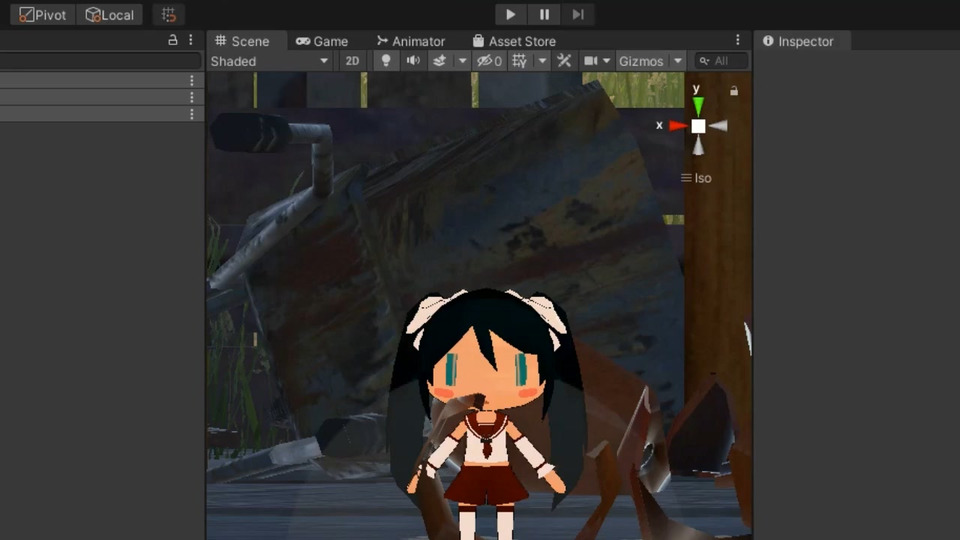Open first row options menu in left panel

pyautogui.click(x=192, y=80)
